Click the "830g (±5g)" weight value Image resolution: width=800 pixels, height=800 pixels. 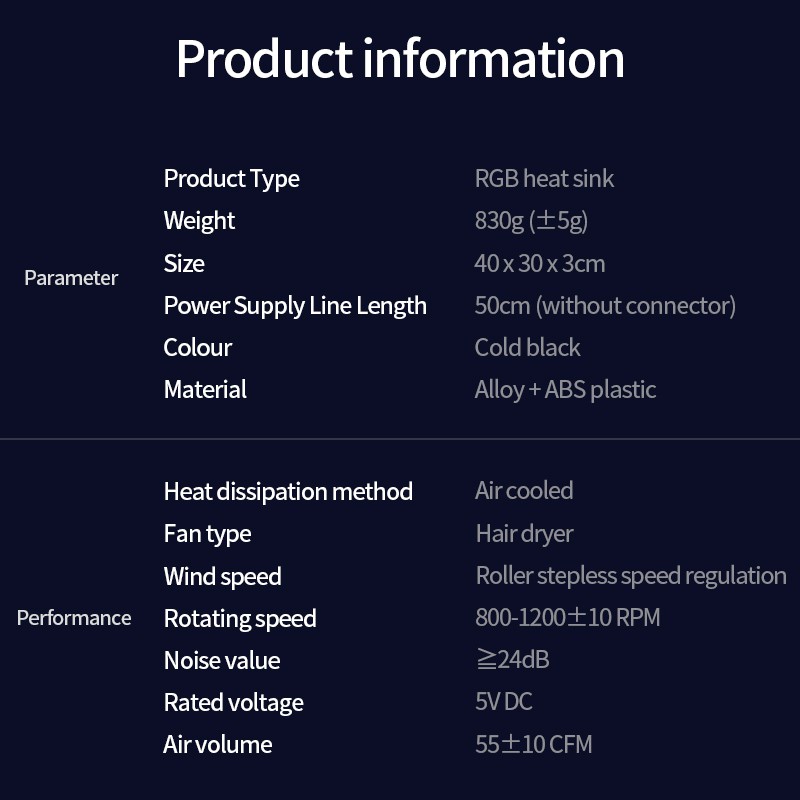531,221
